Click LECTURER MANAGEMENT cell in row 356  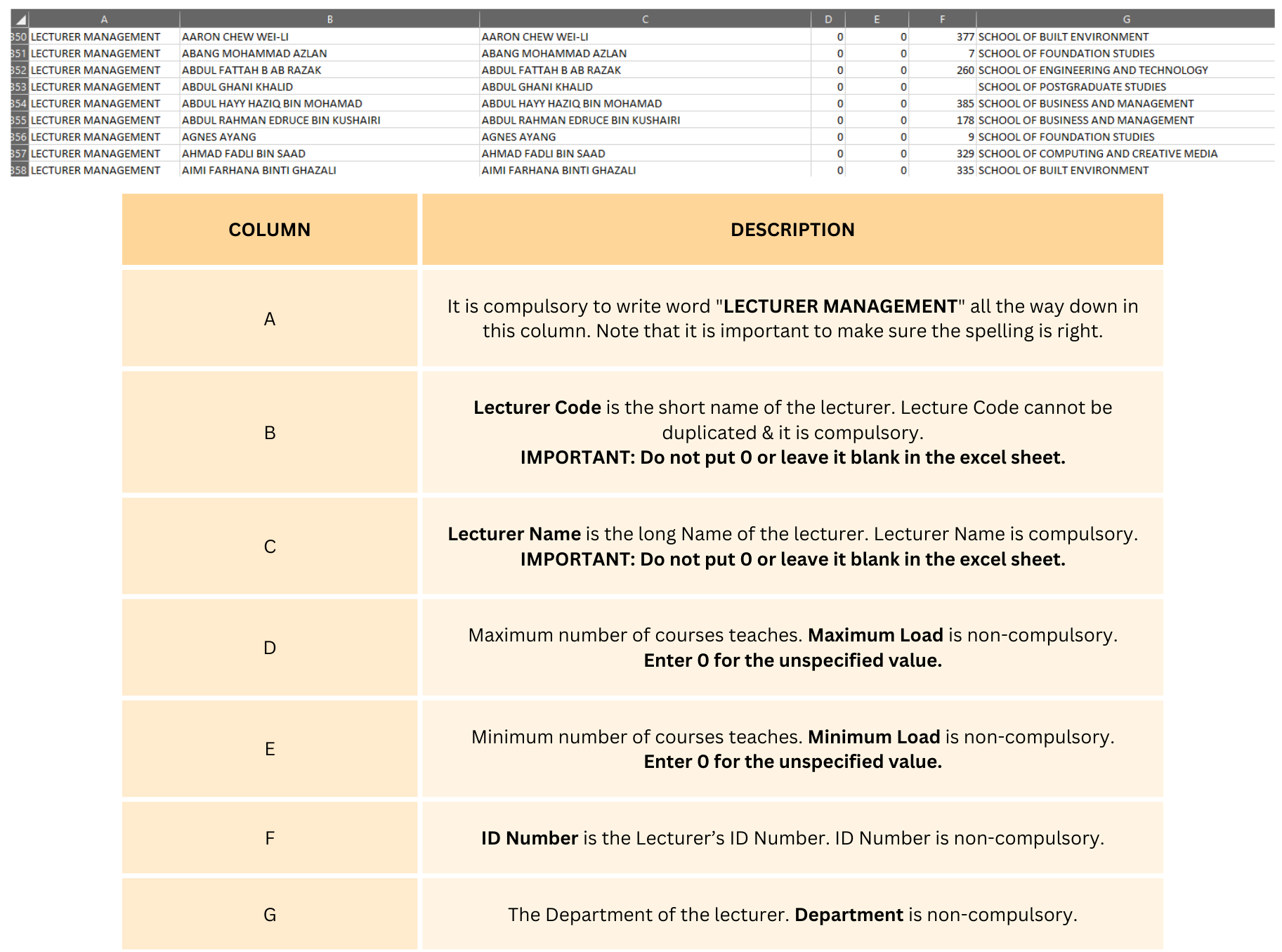click(x=96, y=137)
